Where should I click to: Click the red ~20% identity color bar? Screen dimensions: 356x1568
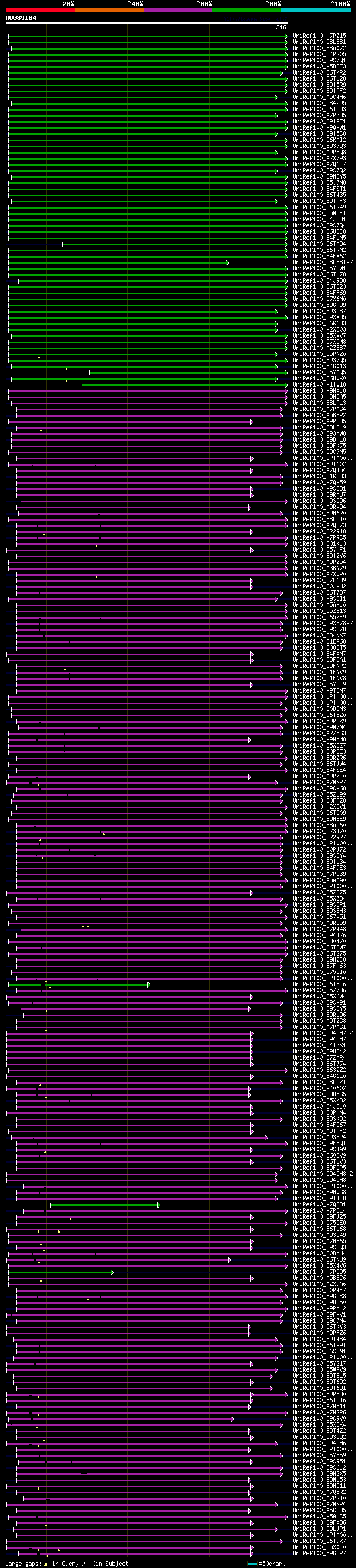39,10
